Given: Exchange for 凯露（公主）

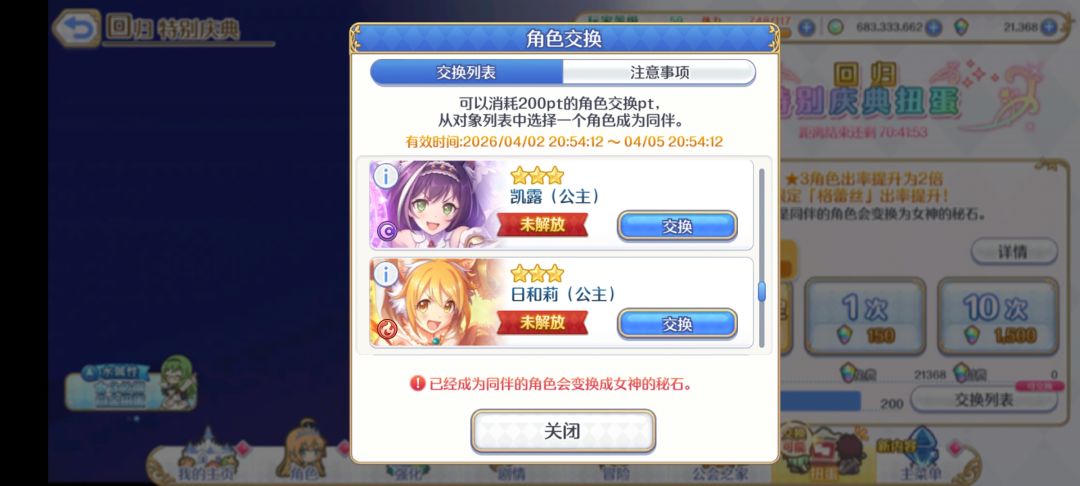Looking at the screenshot, I should 677,226.
